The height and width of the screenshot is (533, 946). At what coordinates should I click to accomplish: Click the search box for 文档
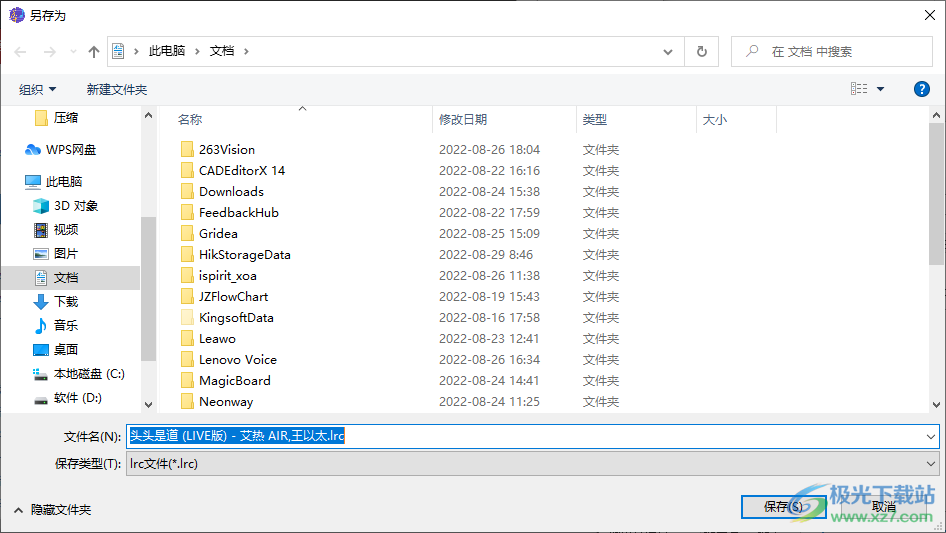832,51
